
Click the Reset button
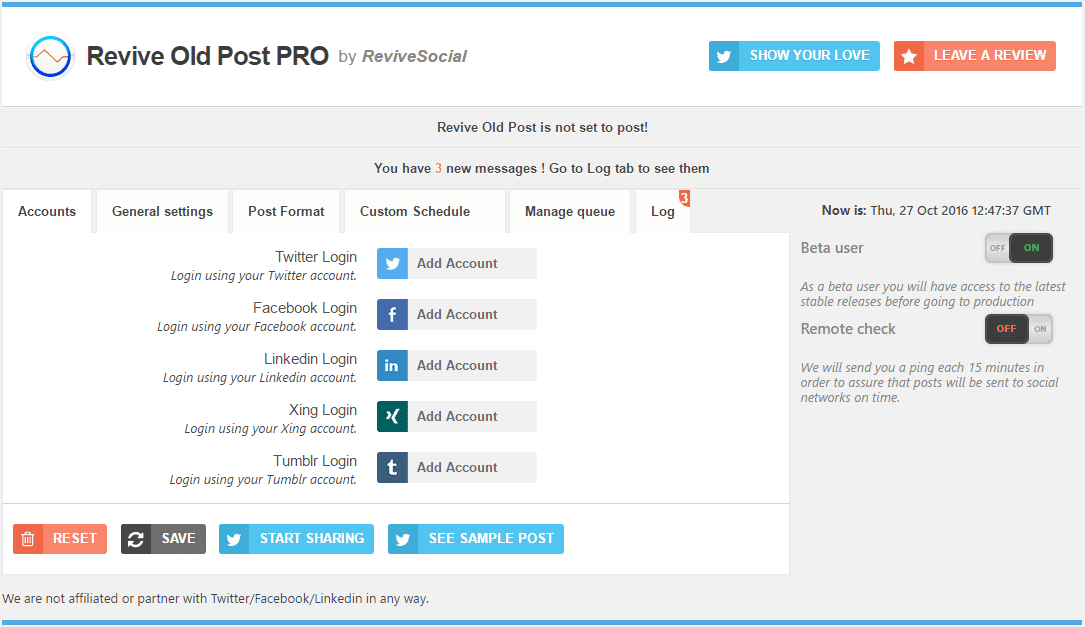[x=60, y=539]
